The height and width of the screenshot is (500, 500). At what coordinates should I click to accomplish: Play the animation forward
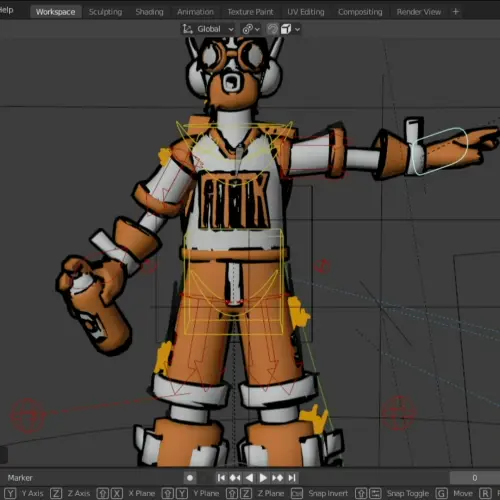[263, 478]
